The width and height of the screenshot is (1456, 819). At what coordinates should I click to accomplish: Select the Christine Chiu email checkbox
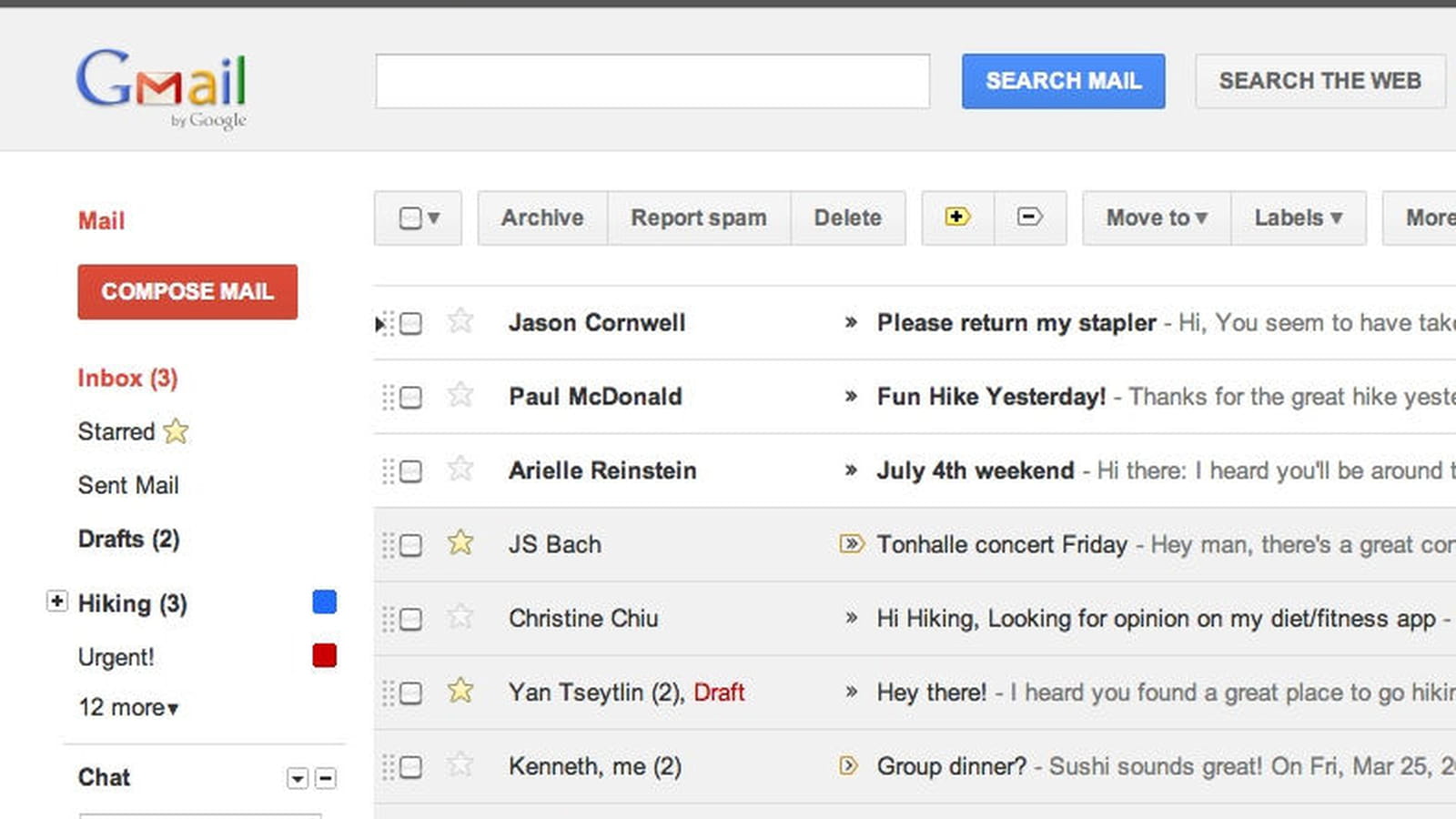coord(410,619)
